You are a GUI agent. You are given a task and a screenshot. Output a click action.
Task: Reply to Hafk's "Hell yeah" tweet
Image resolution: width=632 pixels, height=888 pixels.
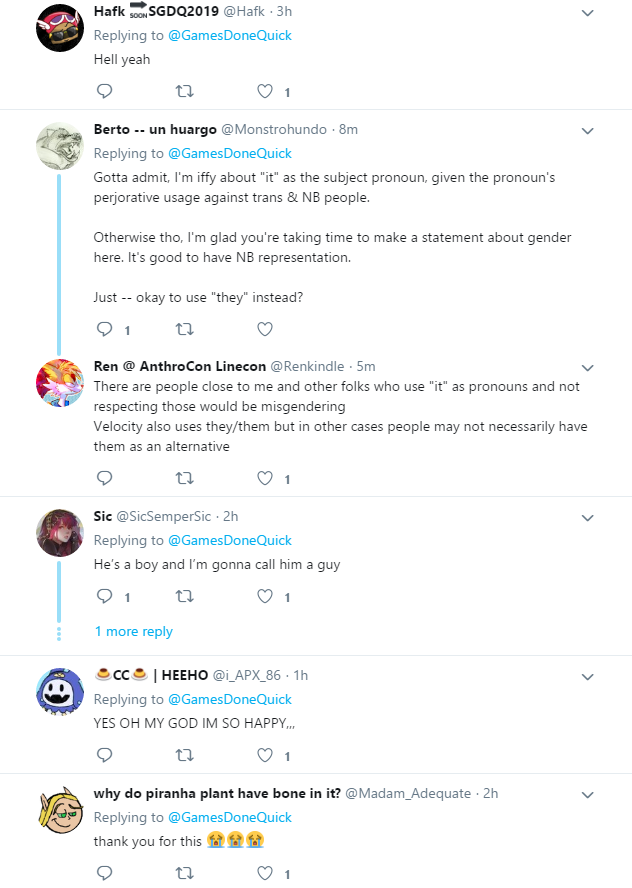[x=105, y=91]
